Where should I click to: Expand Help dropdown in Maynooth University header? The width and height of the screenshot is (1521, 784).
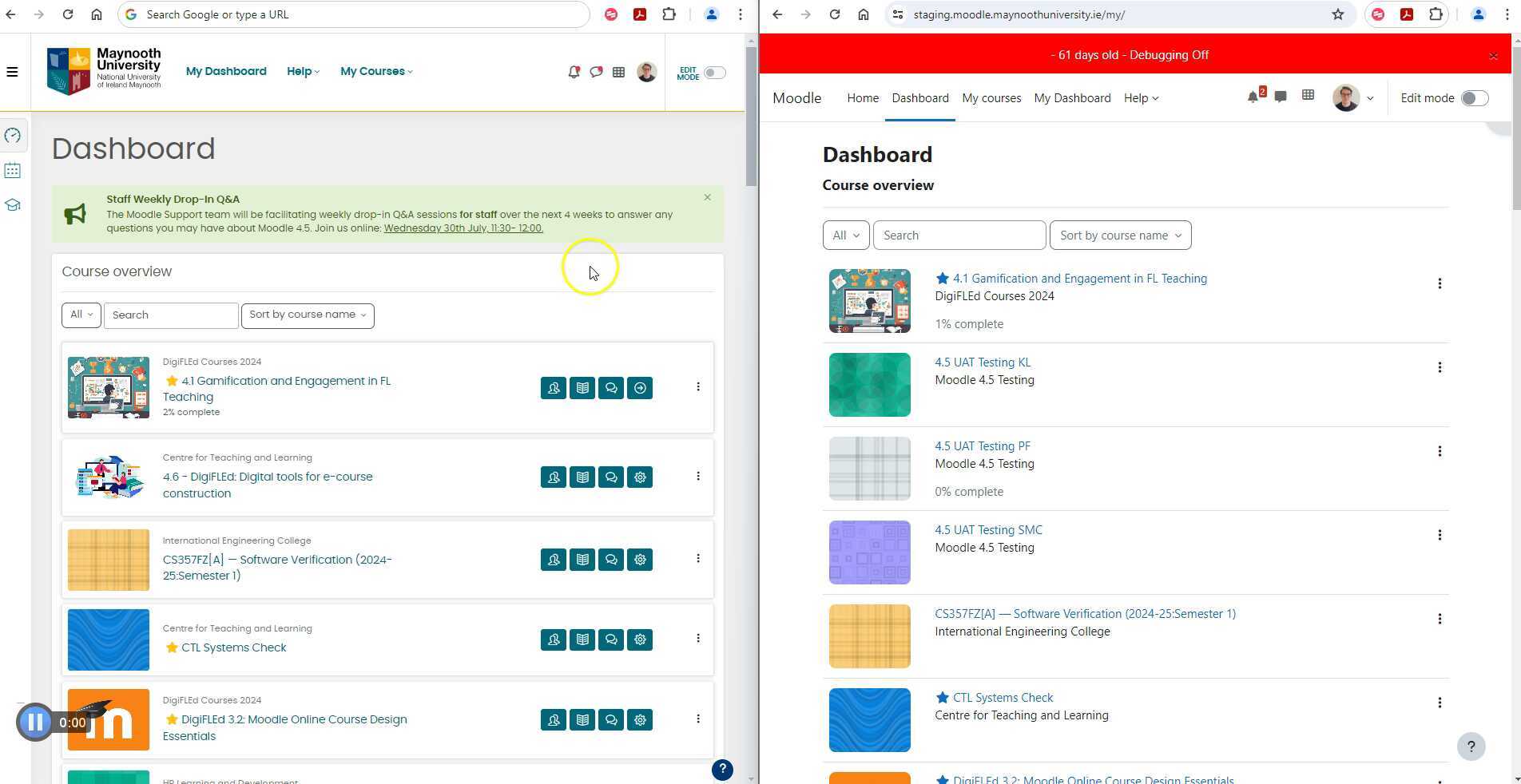click(x=303, y=72)
